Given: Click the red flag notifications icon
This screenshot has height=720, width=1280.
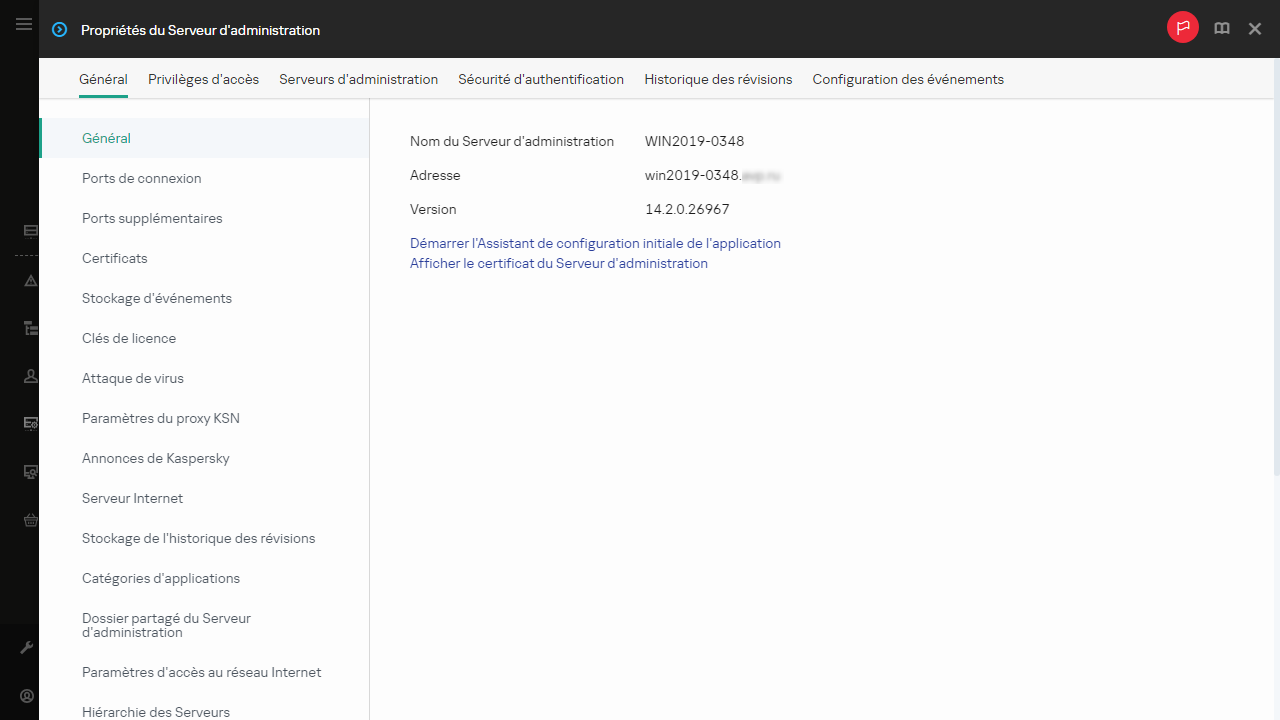Looking at the screenshot, I should pyautogui.click(x=1183, y=28).
